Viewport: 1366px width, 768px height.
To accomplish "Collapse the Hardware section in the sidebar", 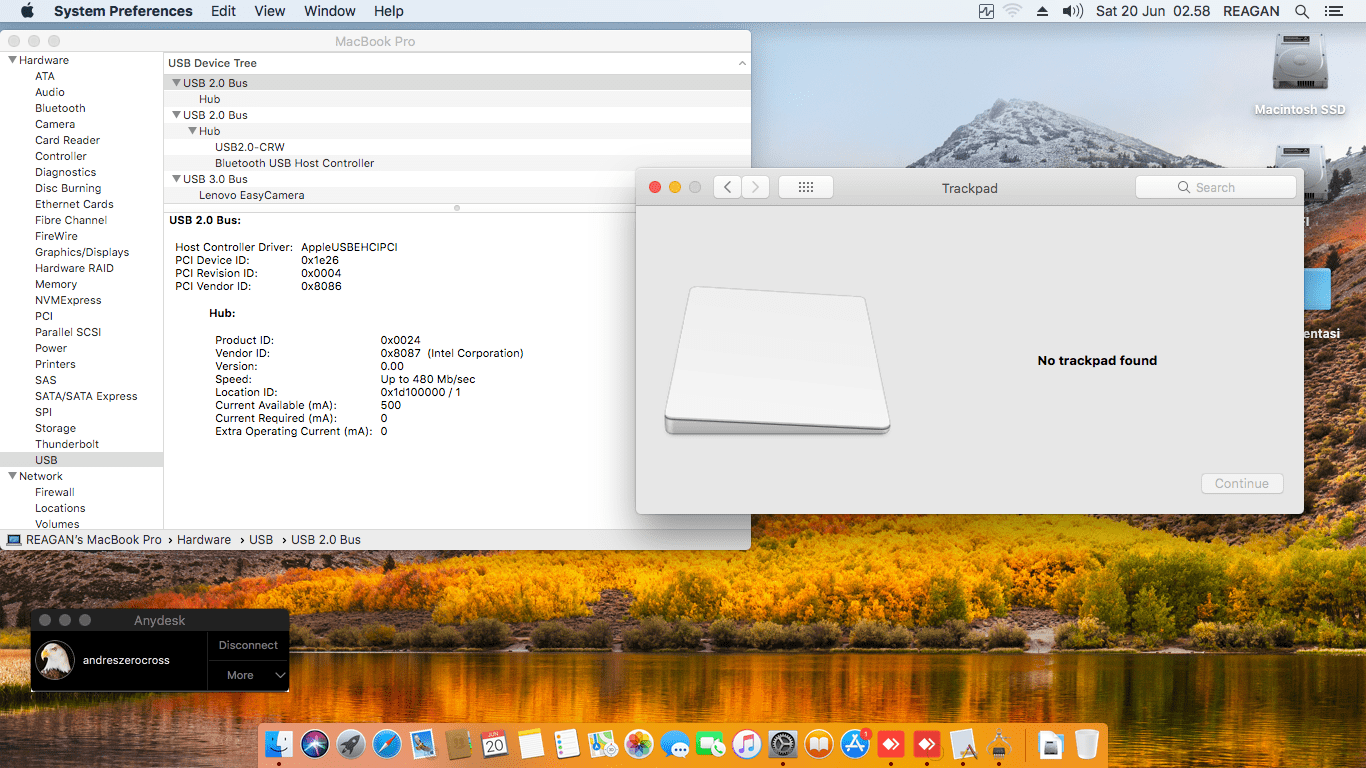I will click(12, 60).
